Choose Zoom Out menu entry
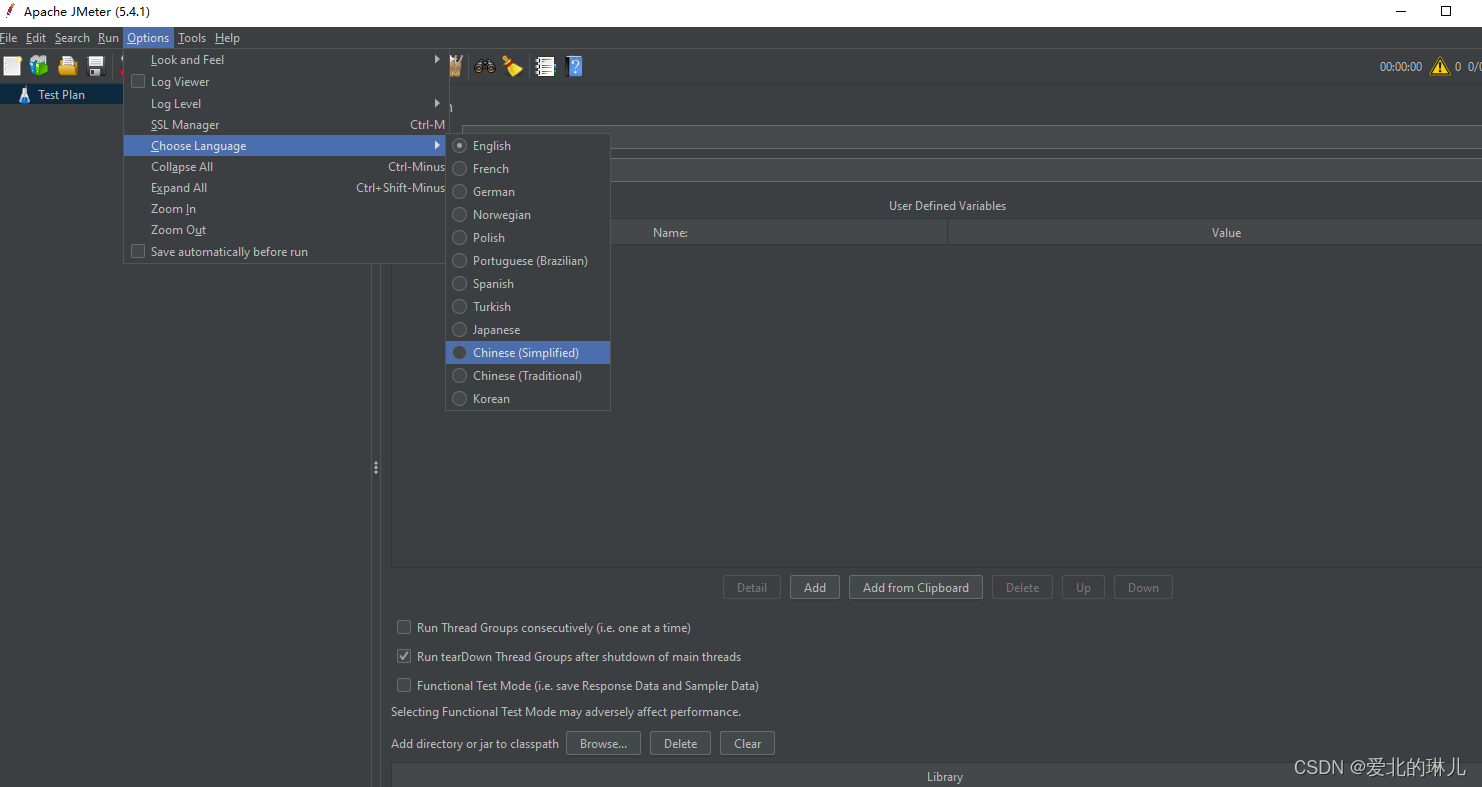 click(x=286, y=230)
